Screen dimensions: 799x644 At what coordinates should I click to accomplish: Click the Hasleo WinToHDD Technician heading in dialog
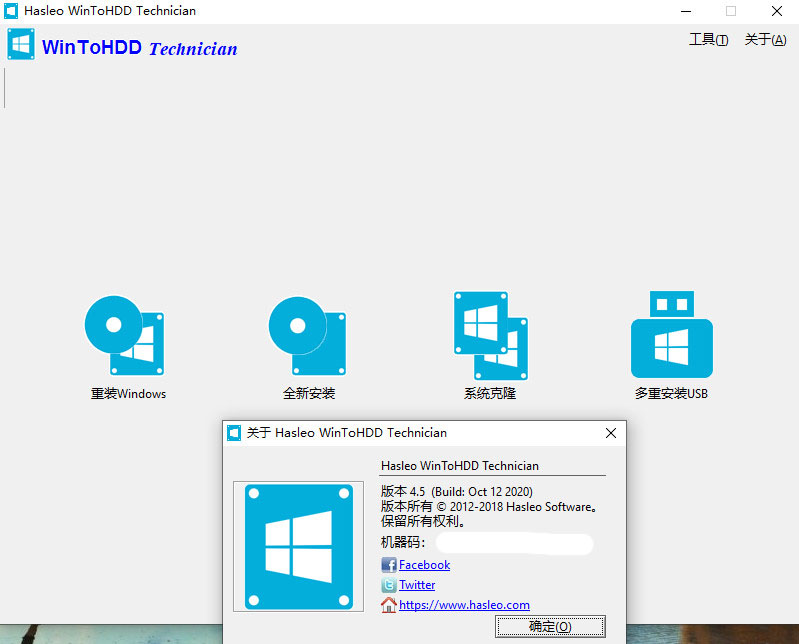(460, 466)
